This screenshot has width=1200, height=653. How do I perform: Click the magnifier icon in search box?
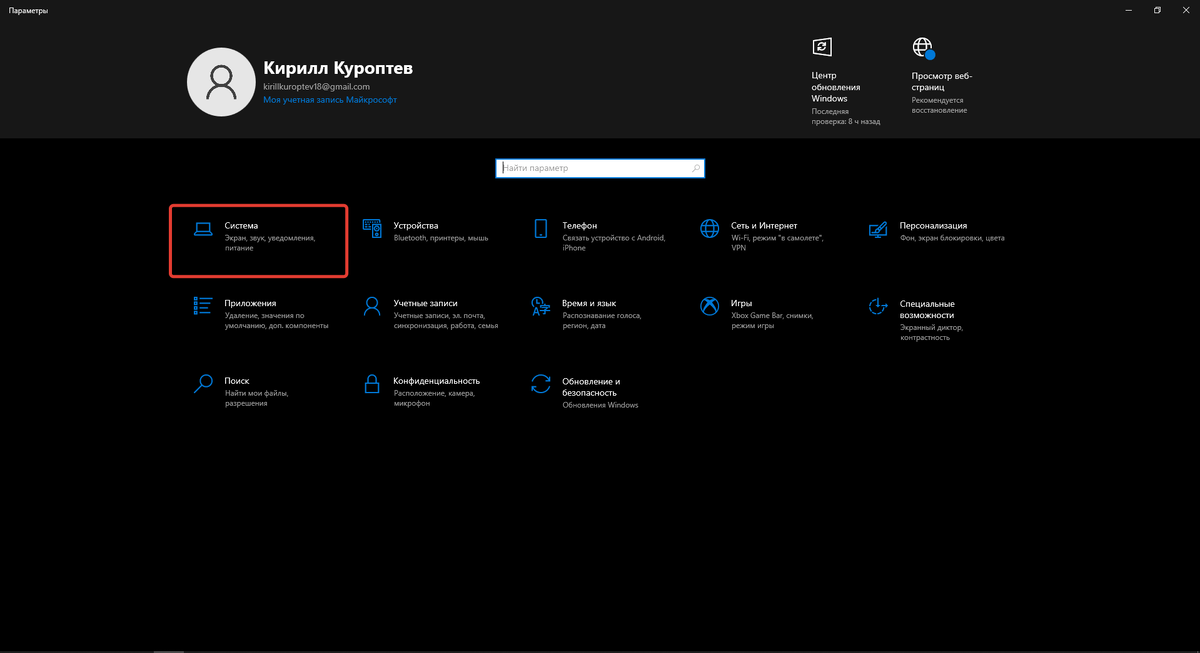(x=697, y=168)
